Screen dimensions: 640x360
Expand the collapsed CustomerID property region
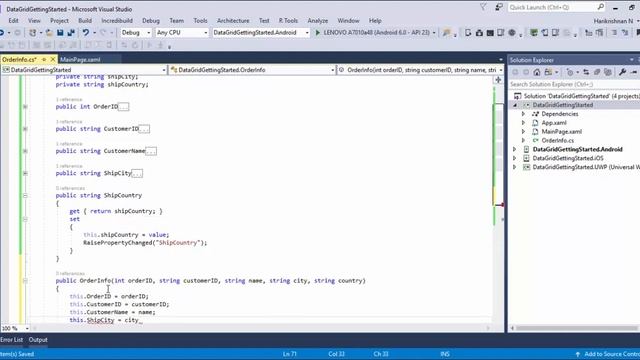(x=25, y=129)
